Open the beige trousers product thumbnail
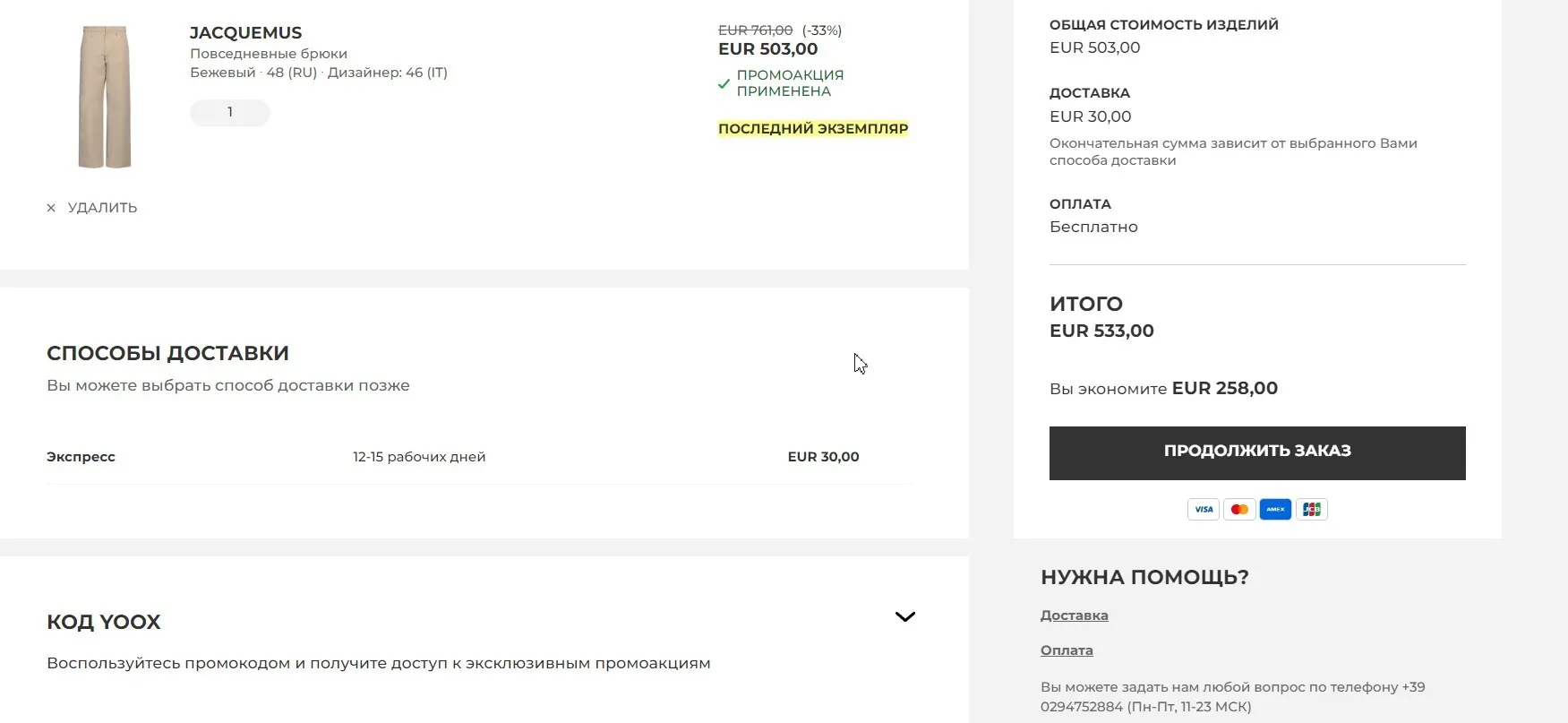Viewport: 1568px width, 723px height. tap(105, 97)
